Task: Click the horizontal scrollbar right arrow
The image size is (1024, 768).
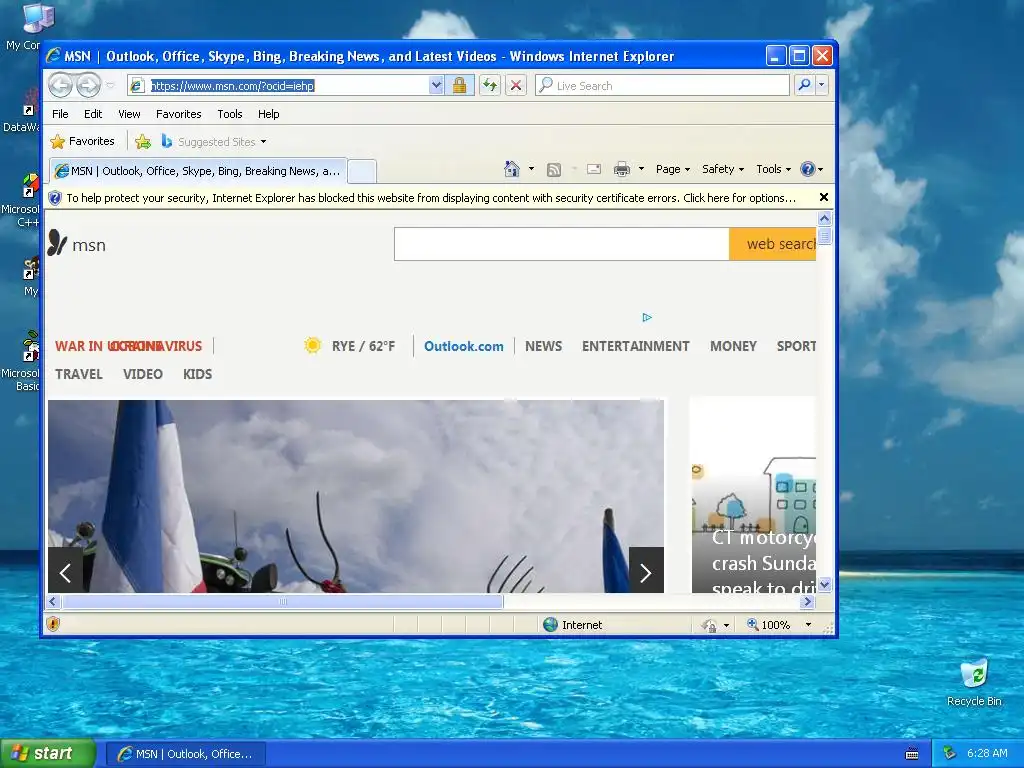Action: click(808, 601)
